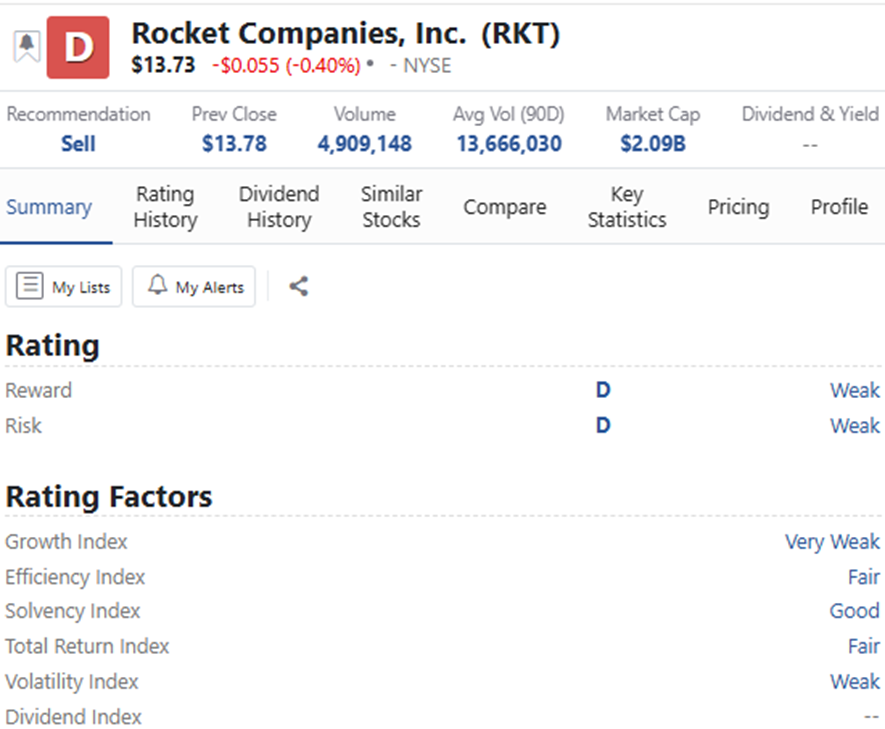The image size is (885, 729).
Task: Click the bookmark bell icon beside the D badge
Action: coord(27,47)
